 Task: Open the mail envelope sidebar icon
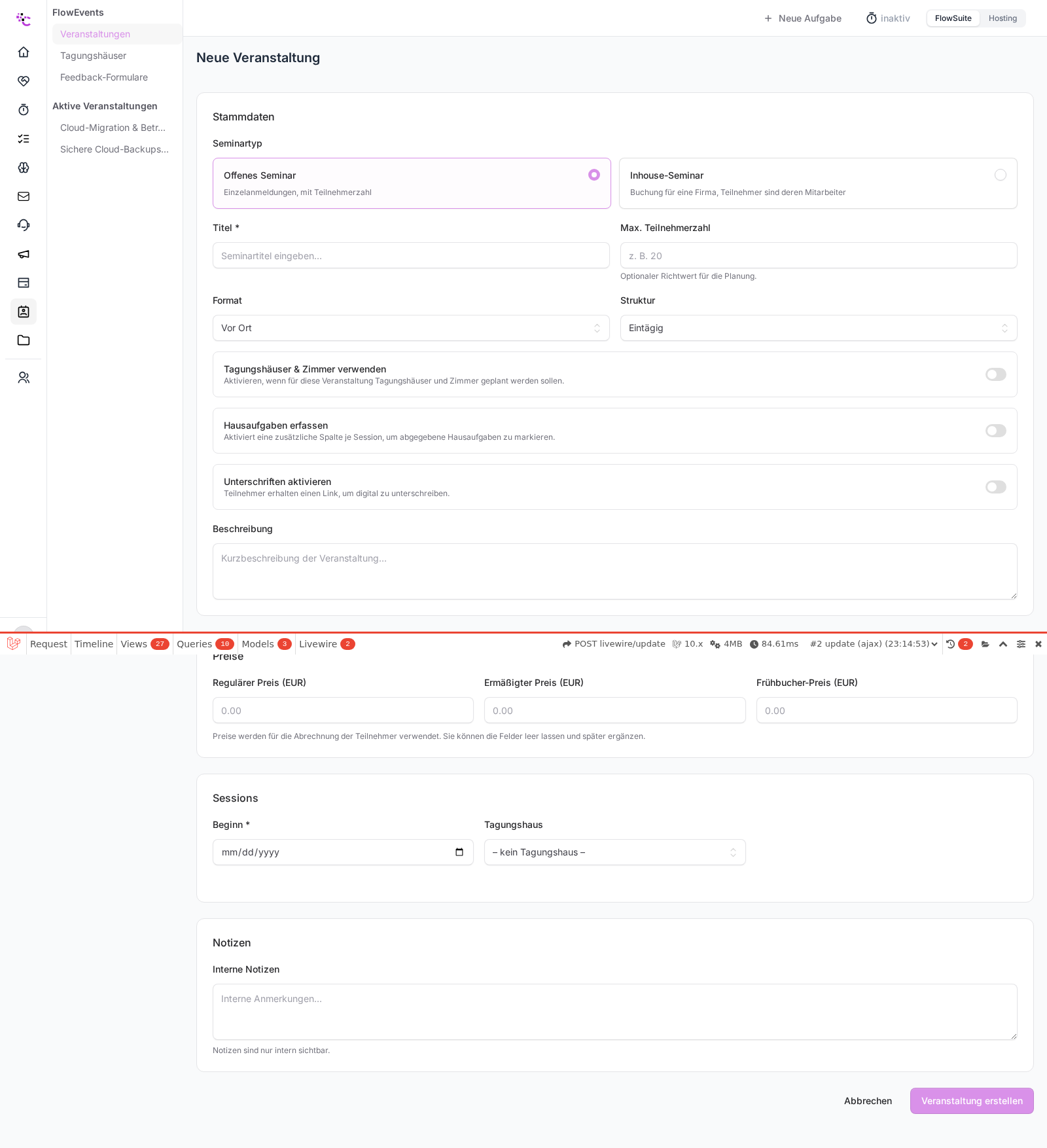point(24,196)
